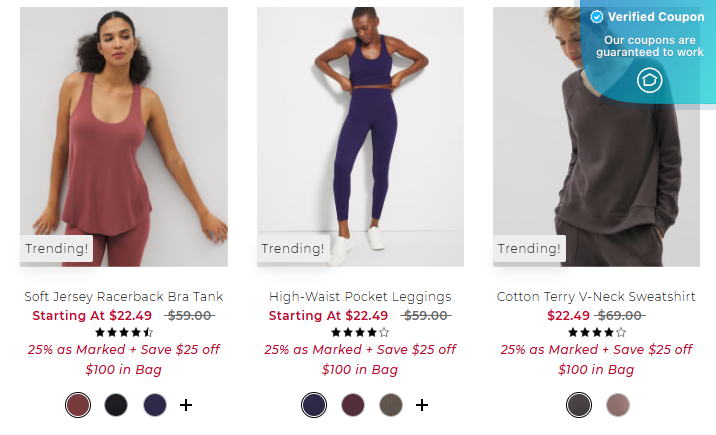Choose the olive-gray swatch for Pocket Leggings

click(391, 405)
